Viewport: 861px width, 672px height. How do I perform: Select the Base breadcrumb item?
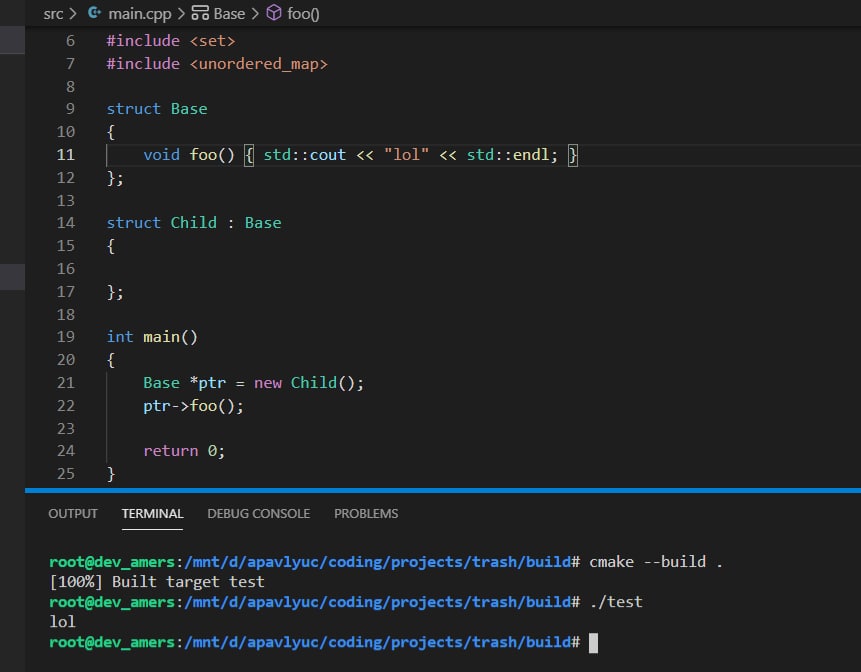tap(229, 14)
